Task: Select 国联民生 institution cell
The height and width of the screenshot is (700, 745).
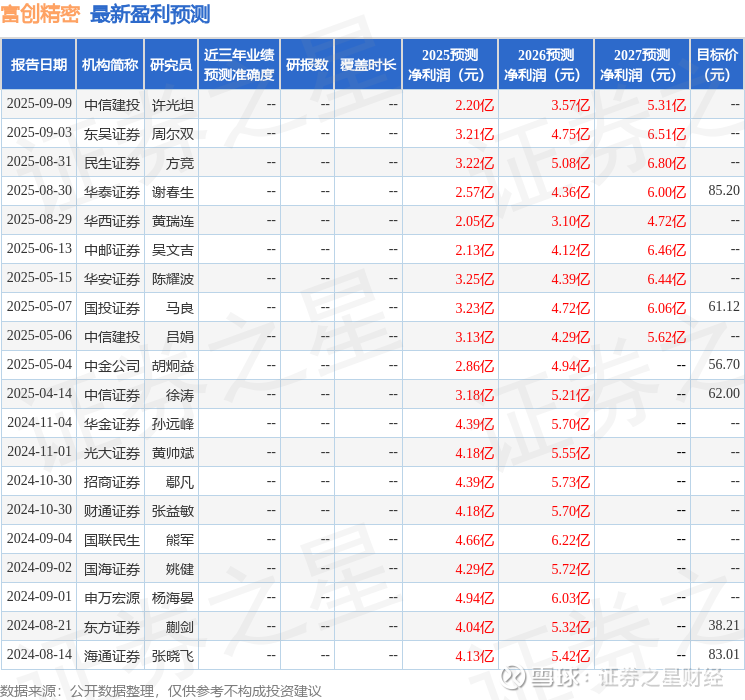Action: [x=112, y=540]
